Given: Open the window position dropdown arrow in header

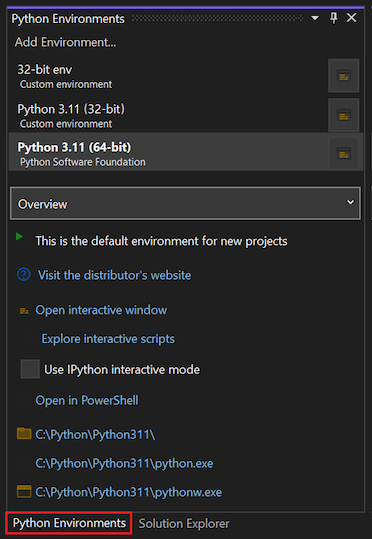Looking at the screenshot, I should pos(315,18).
